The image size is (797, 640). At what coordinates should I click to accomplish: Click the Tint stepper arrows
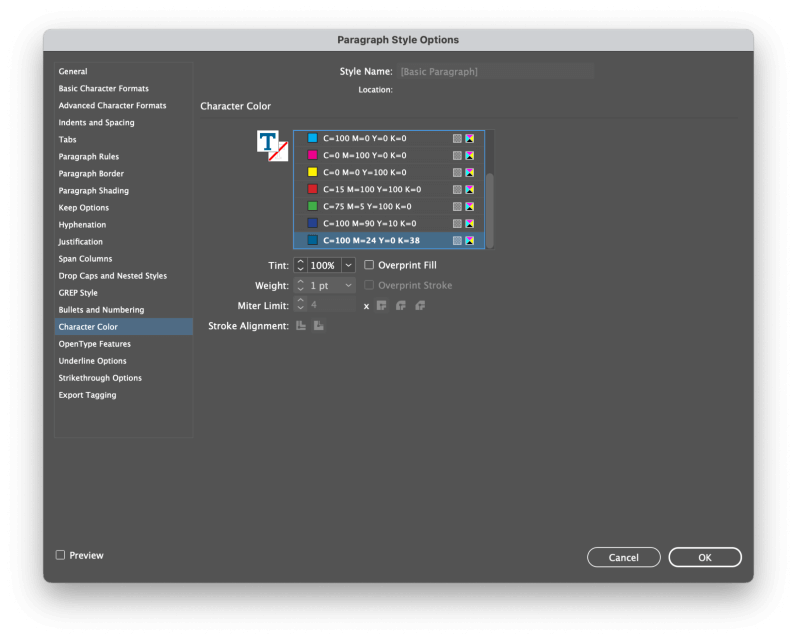[x=300, y=265]
